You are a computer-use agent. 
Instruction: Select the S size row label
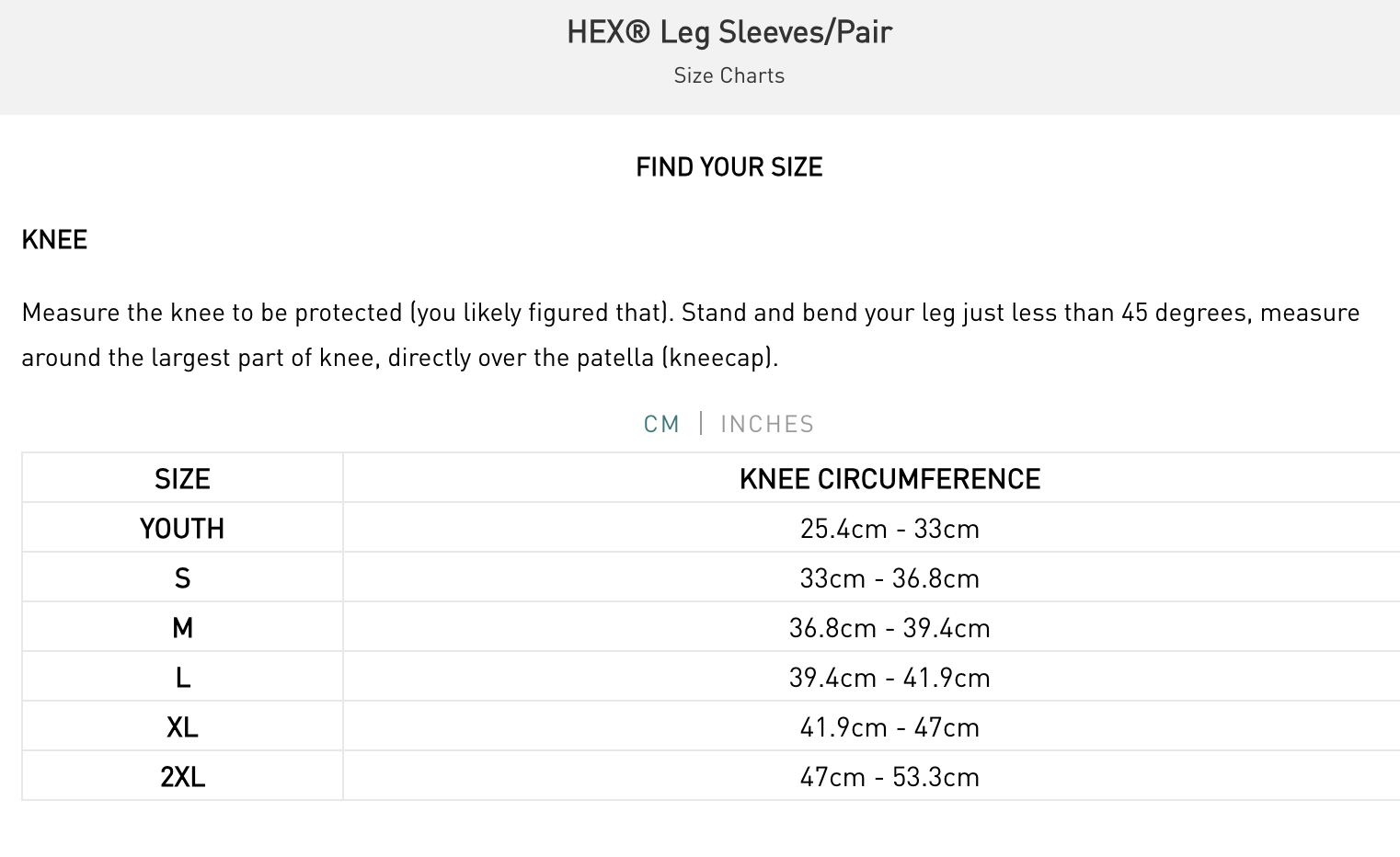click(182, 578)
